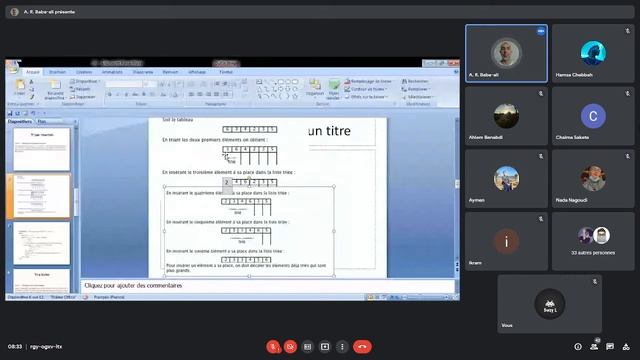Open the chat messages panel

click(x=610, y=347)
